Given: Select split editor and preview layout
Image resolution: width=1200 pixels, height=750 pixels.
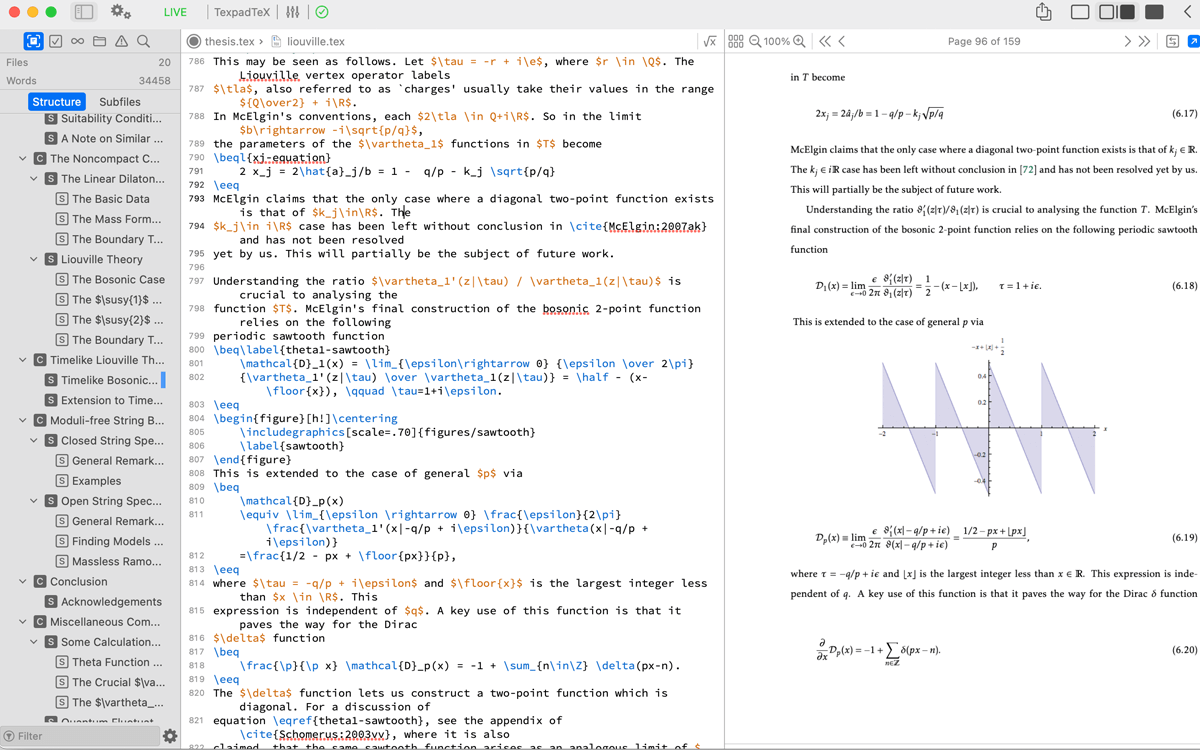Looking at the screenshot, I should (x=1116, y=12).
